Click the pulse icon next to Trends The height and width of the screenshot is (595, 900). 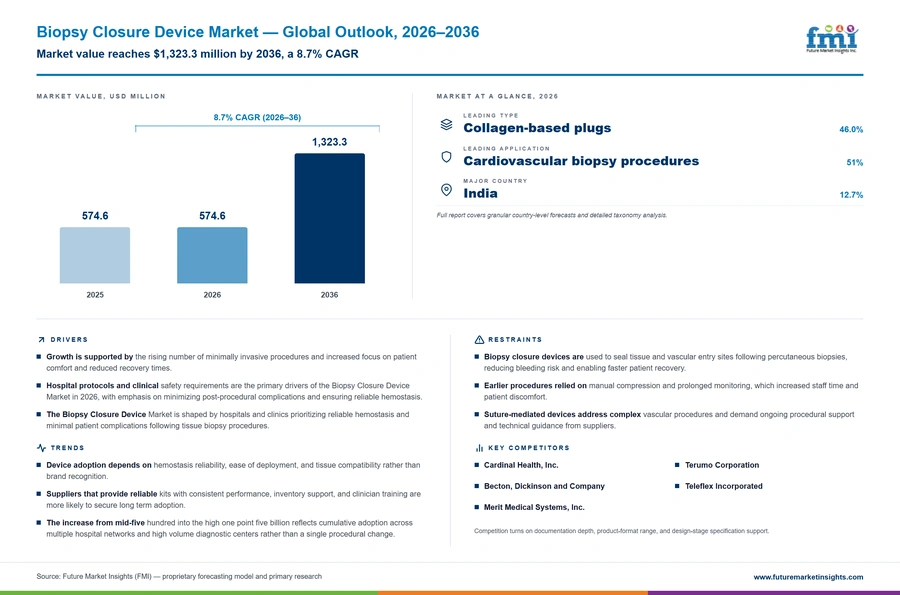[x=41, y=448]
